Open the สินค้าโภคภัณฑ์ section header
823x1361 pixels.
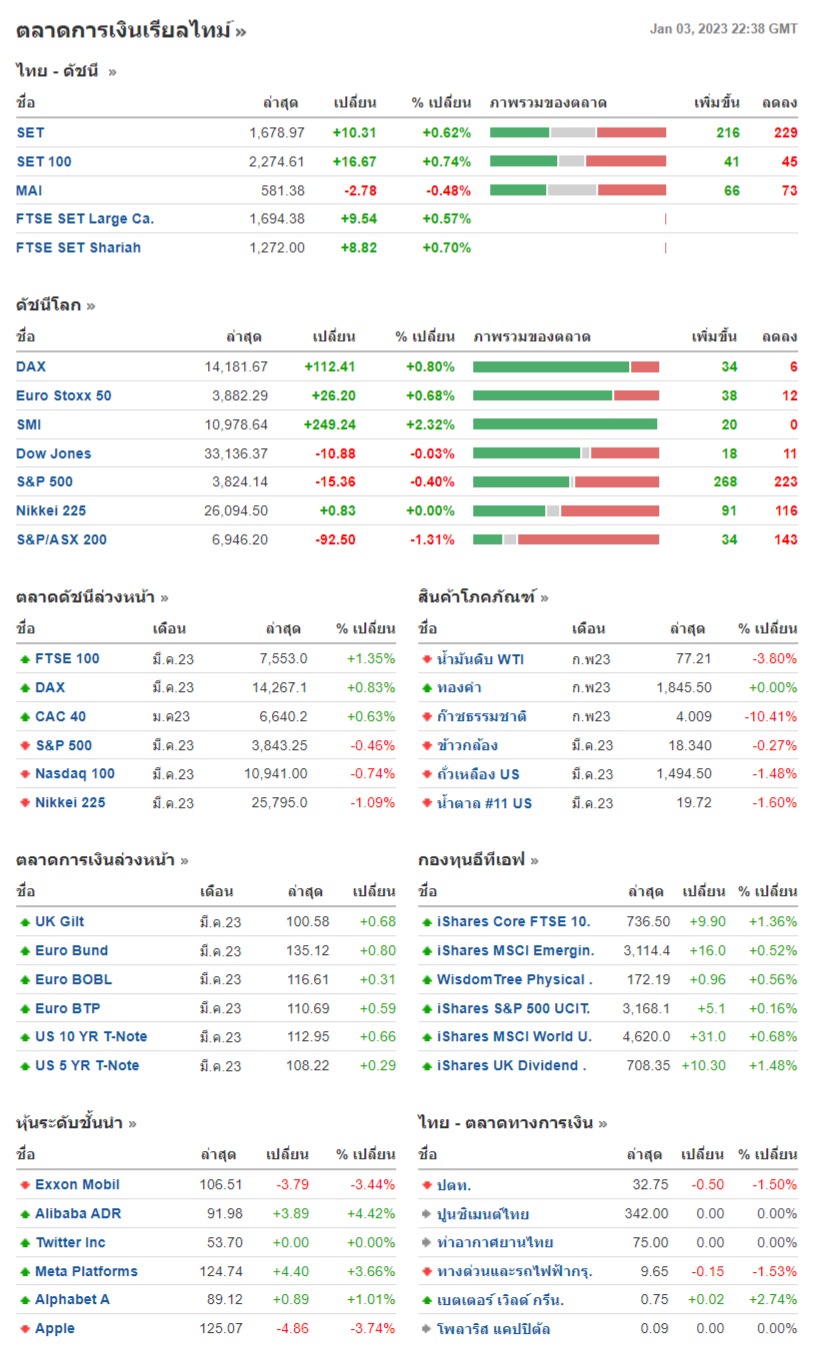(x=484, y=597)
